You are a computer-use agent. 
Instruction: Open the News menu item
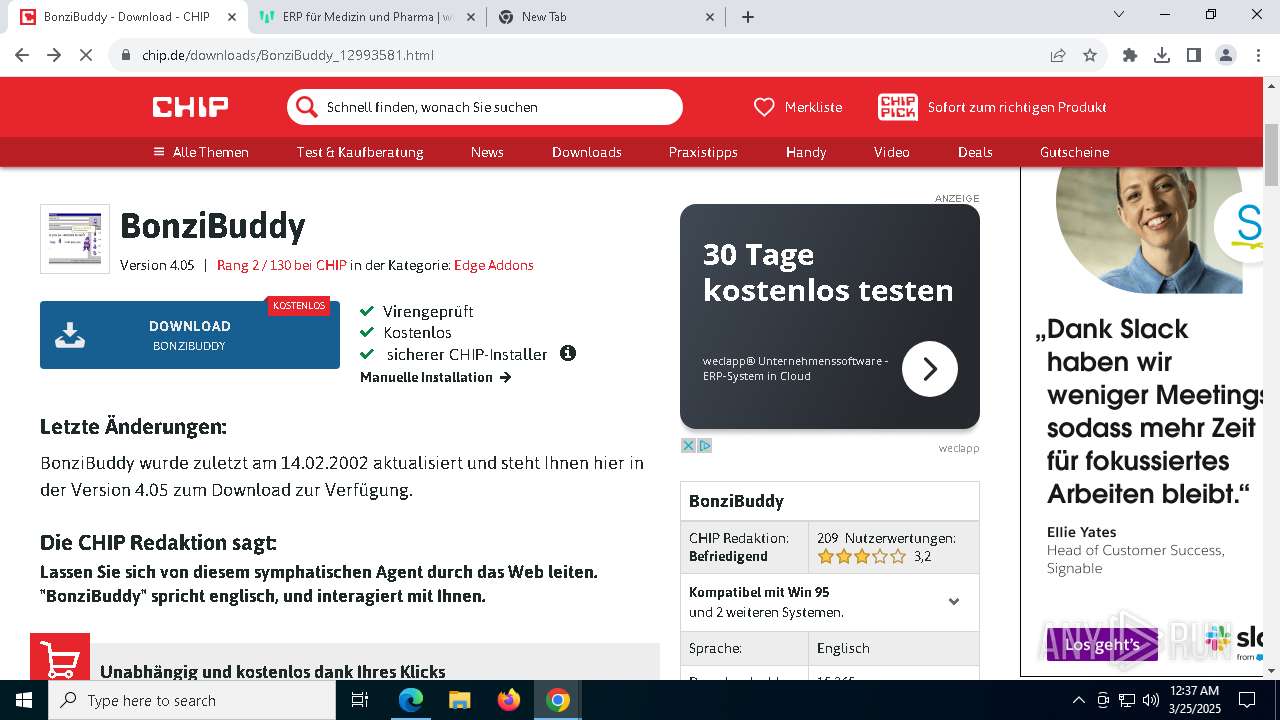coord(487,152)
